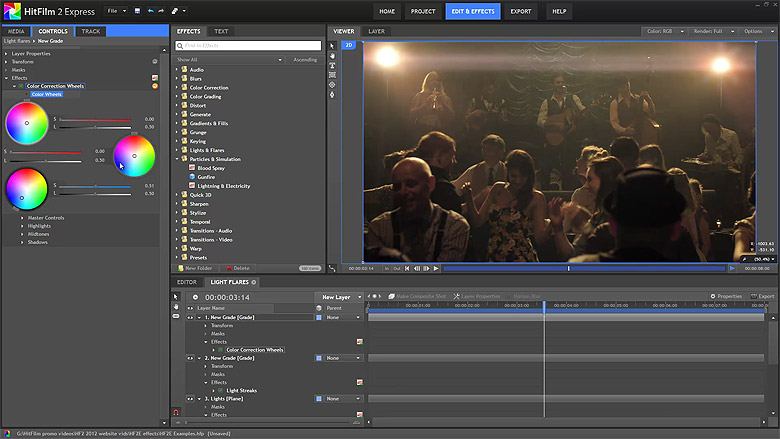Toggle the timeline snapping magnet icon
This screenshot has width=780, height=439.
[x=176, y=412]
